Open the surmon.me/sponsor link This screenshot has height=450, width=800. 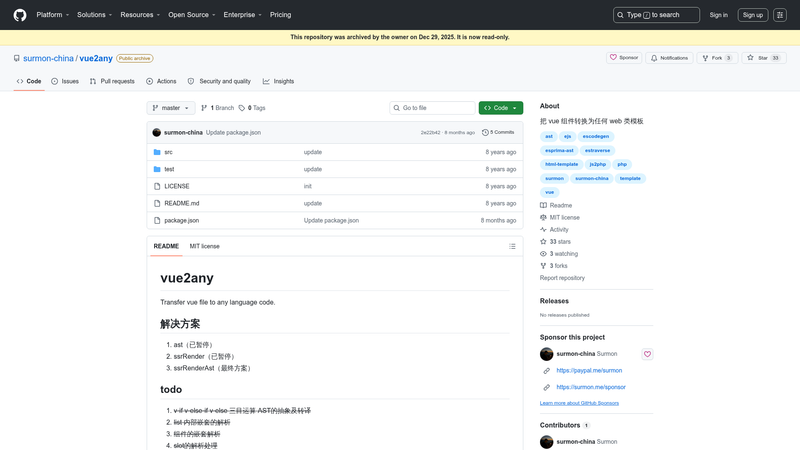point(591,387)
